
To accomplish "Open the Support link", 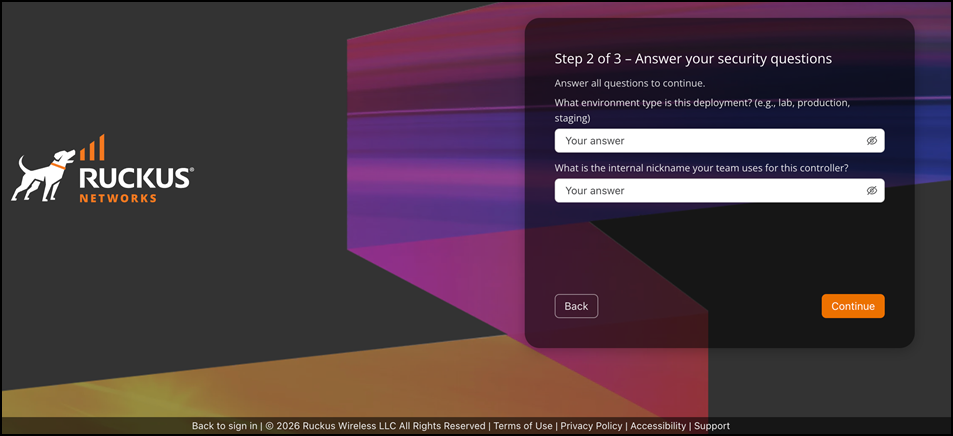I will click(712, 426).
